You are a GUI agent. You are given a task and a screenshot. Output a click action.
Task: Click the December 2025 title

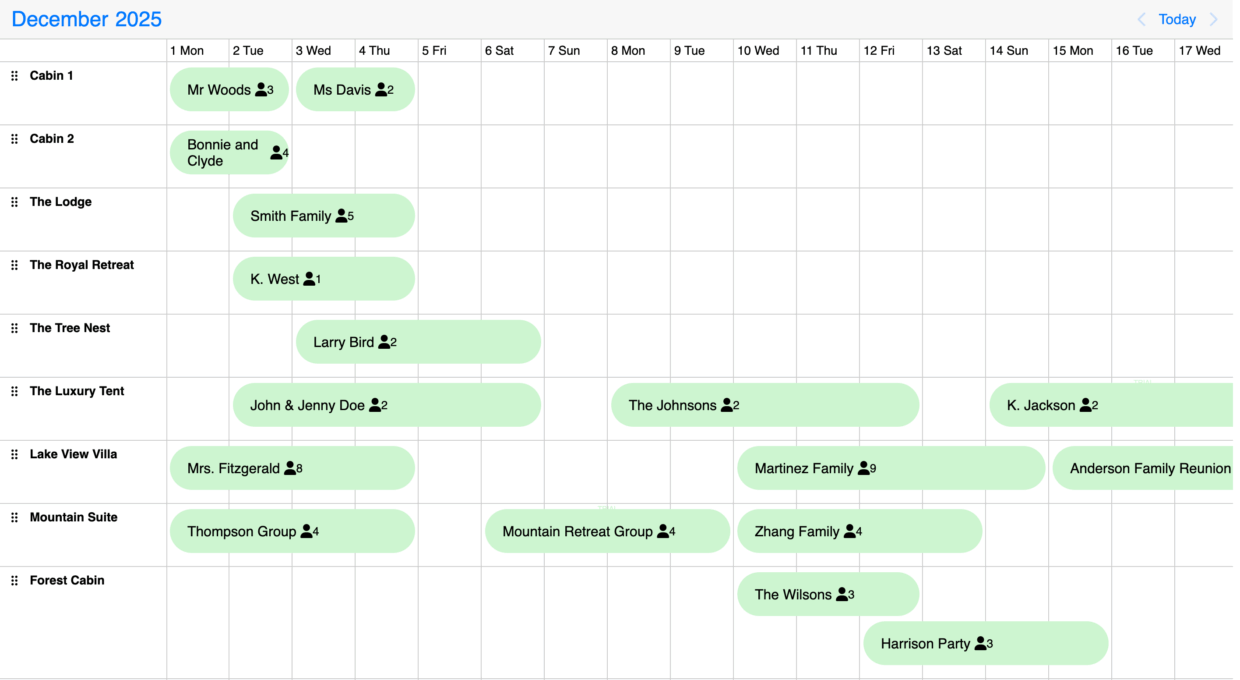(87, 20)
